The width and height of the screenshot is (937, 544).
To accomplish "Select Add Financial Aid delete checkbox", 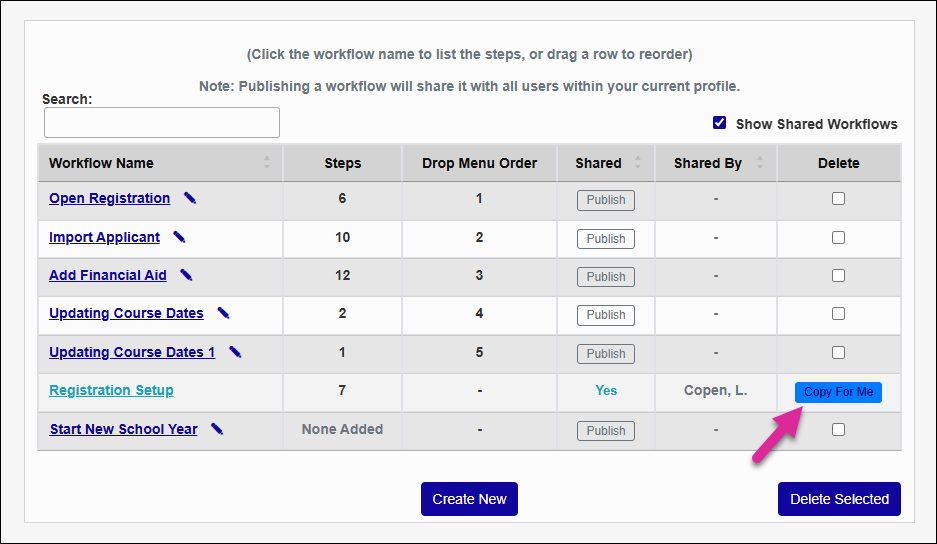I will [x=838, y=276].
